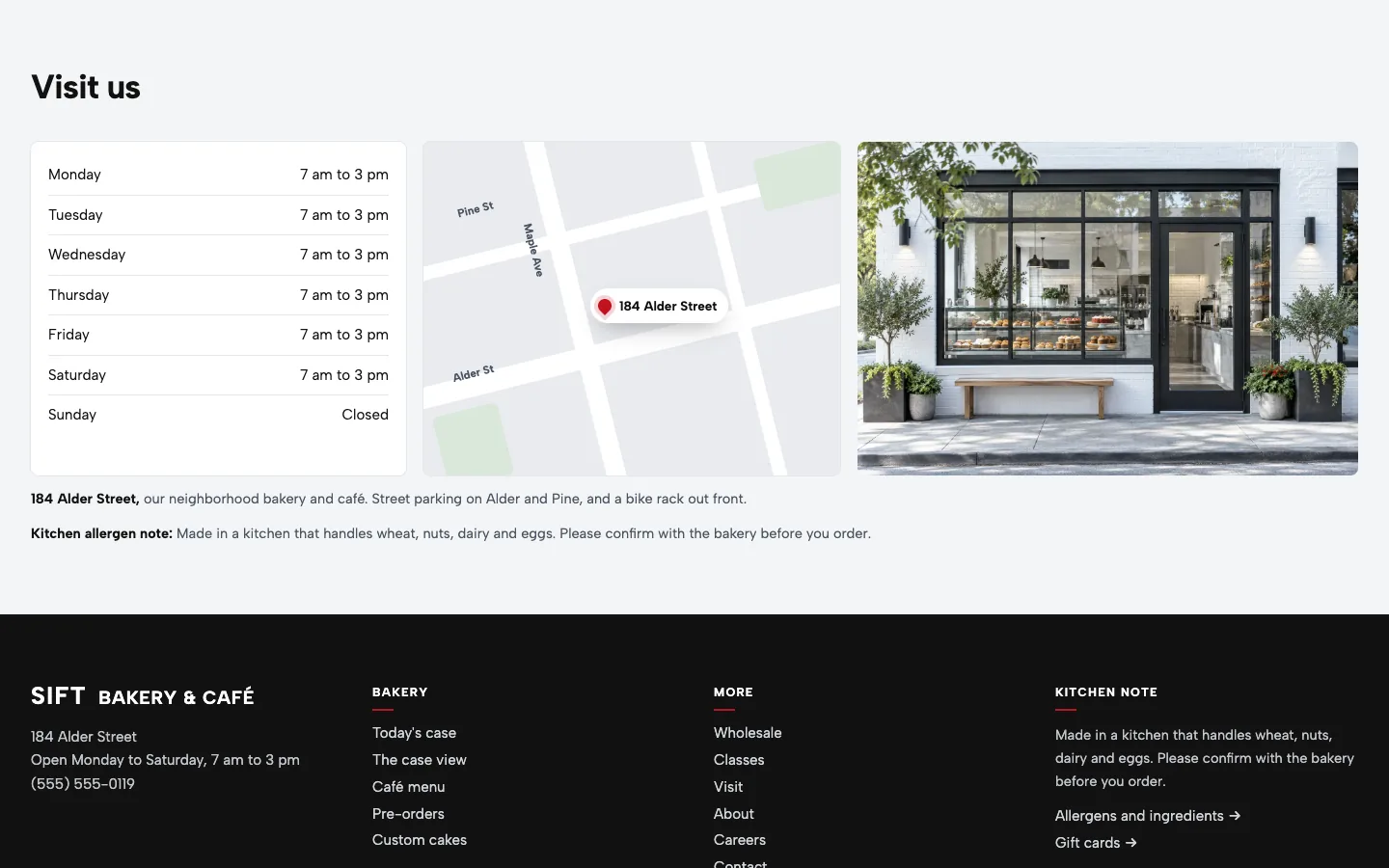The height and width of the screenshot is (868, 1389).
Task: Click the MORE footer column heading
Action: coord(733,692)
